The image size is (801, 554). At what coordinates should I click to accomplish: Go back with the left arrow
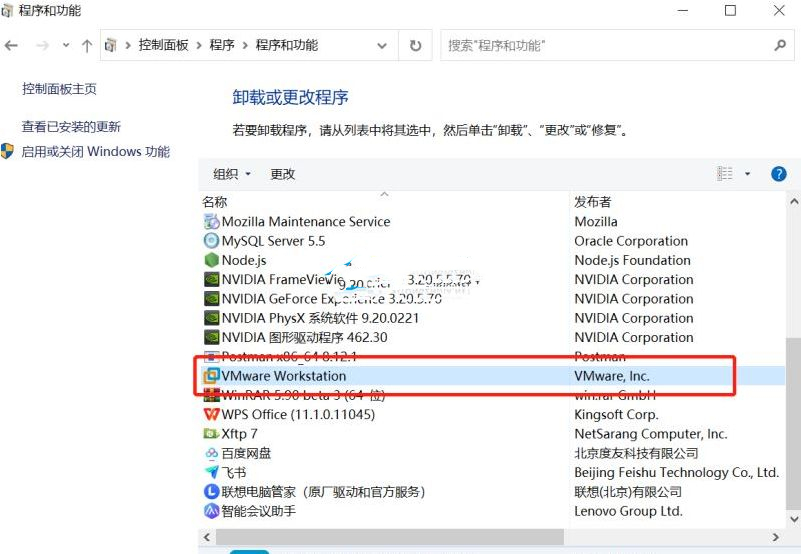click(x=11, y=46)
